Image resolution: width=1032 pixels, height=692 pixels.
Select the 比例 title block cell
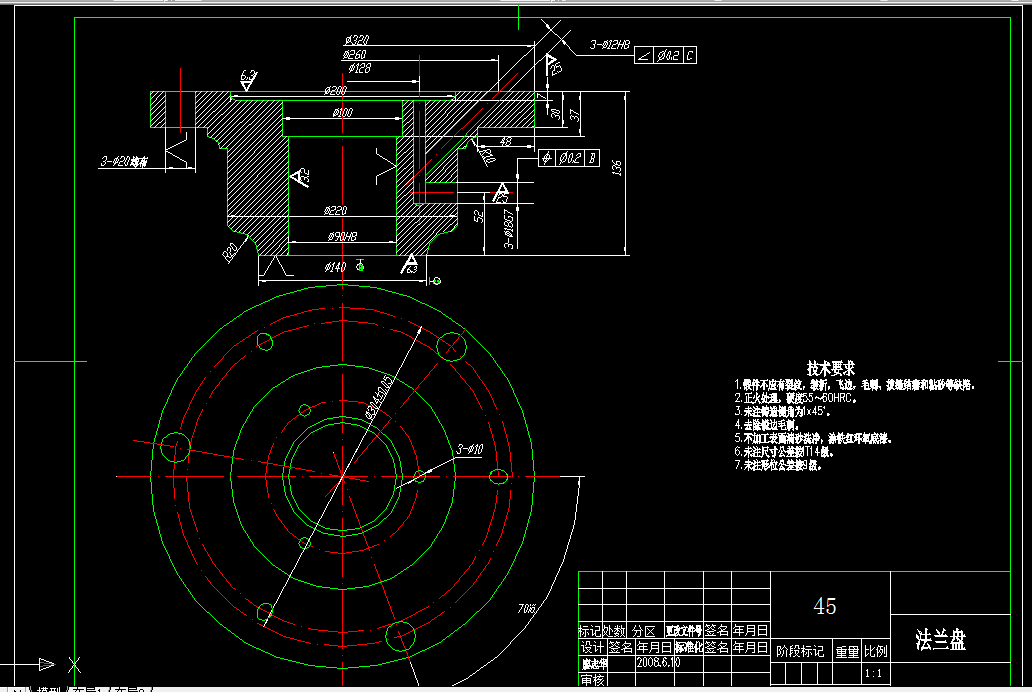point(875,651)
